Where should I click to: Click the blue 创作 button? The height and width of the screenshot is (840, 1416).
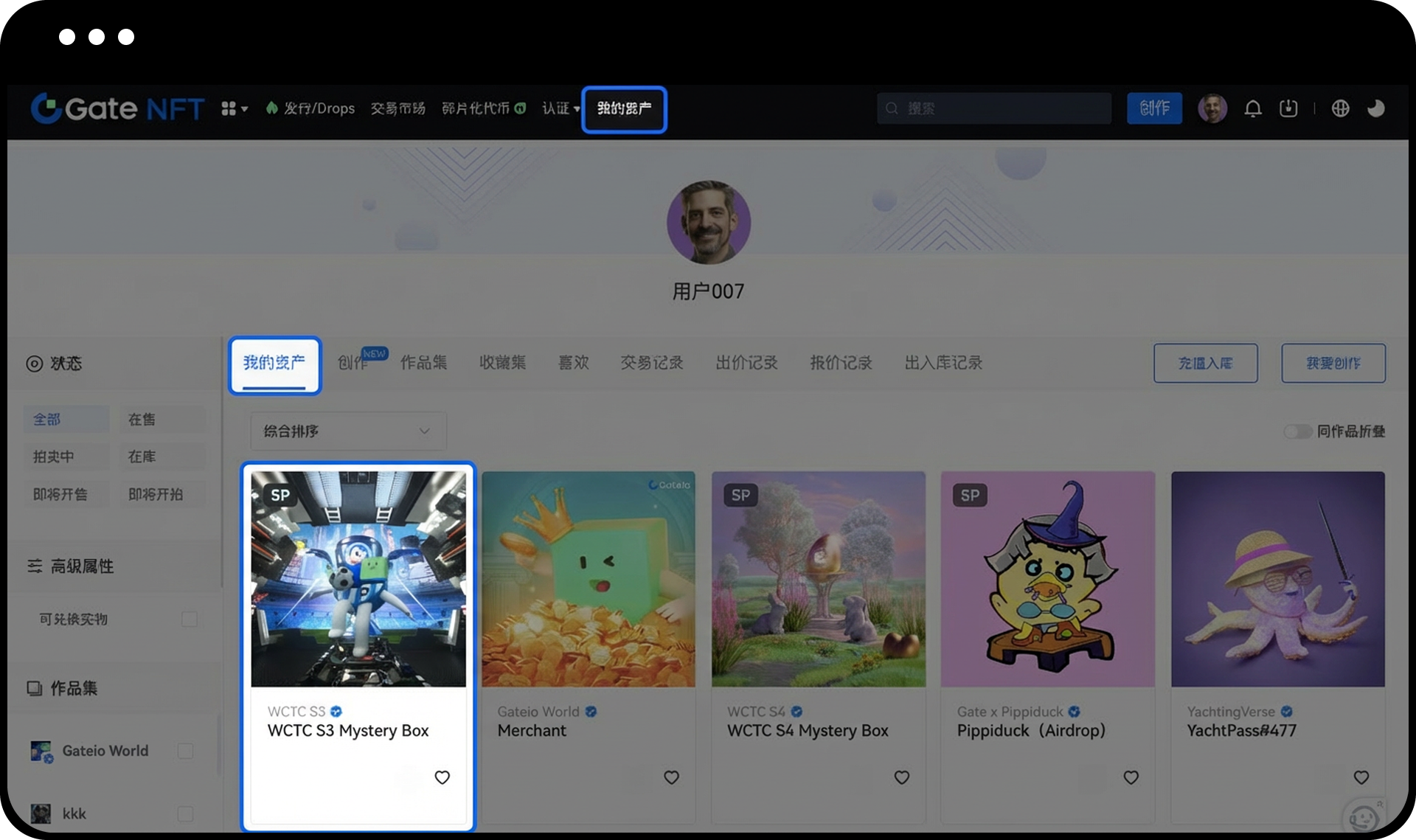coord(1153,108)
